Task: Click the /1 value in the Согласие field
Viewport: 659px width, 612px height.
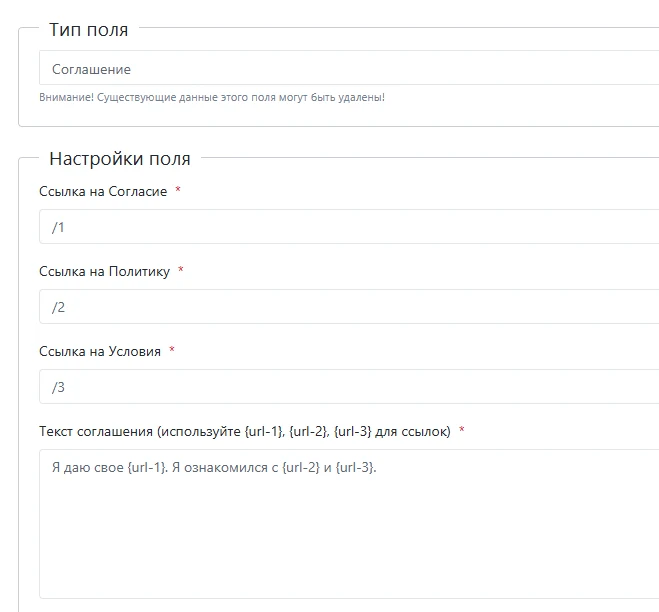Action: tap(58, 227)
